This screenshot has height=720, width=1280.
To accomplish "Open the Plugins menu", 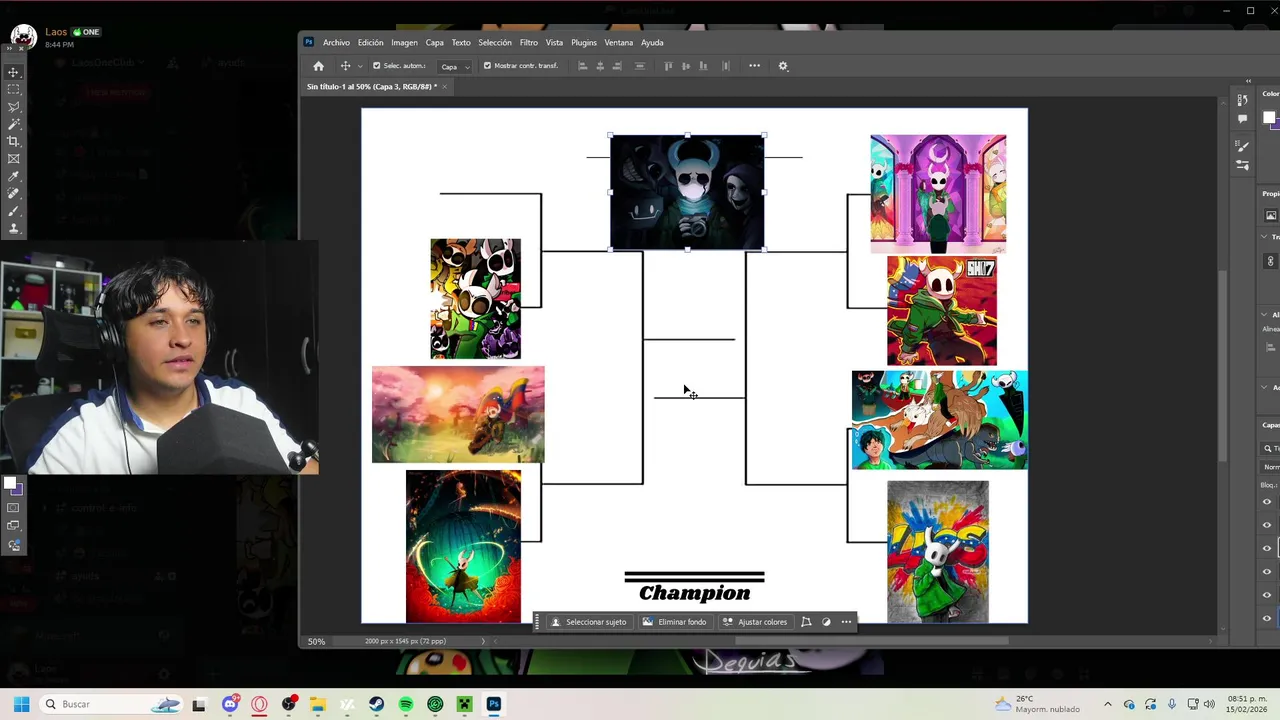I will 584,43.
